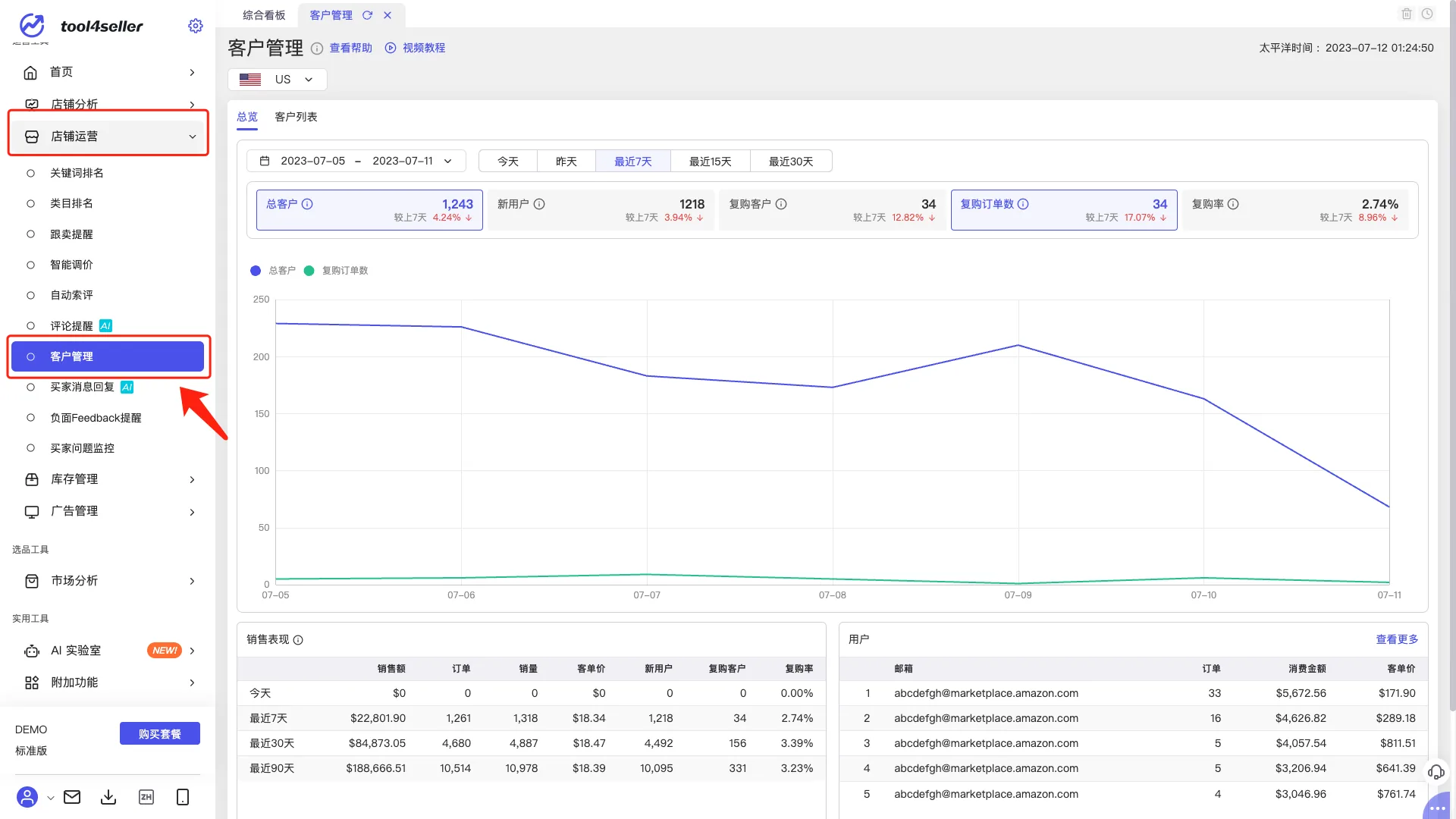Expand the 附加功能 menu
The height and width of the screenshot is (819, 1456).
point(192,682)
